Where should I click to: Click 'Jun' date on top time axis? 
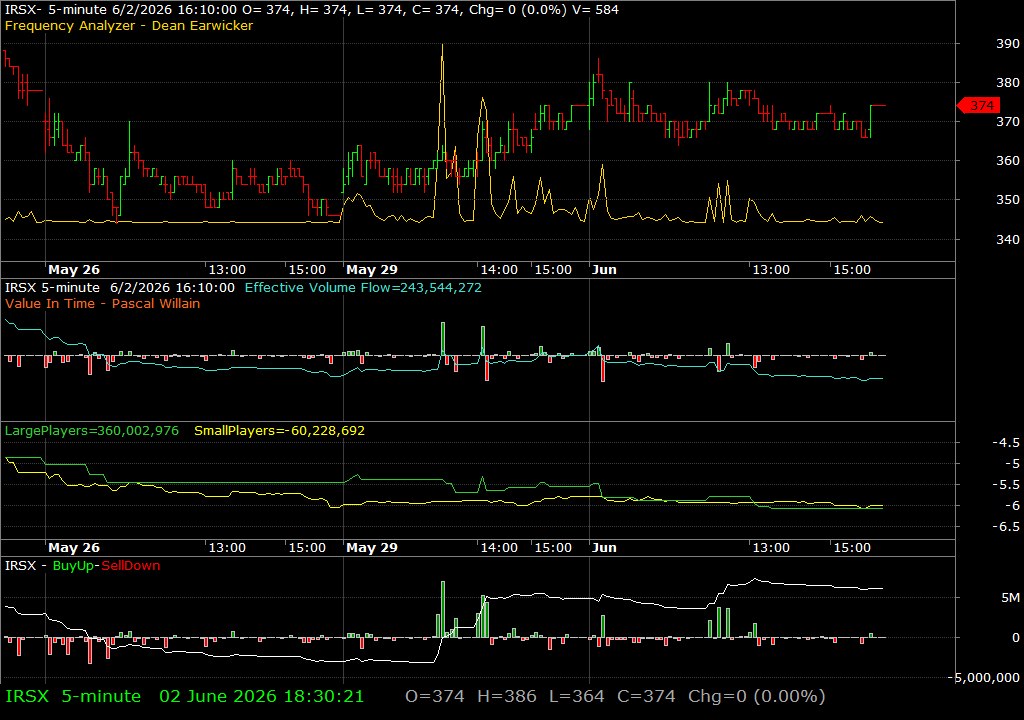click(604, 269)
